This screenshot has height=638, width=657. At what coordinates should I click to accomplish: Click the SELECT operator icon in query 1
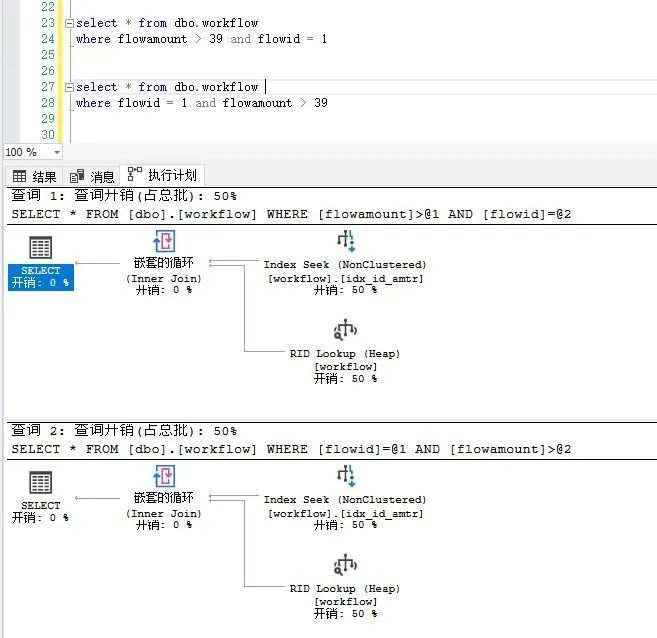click(x=41, y=248)
